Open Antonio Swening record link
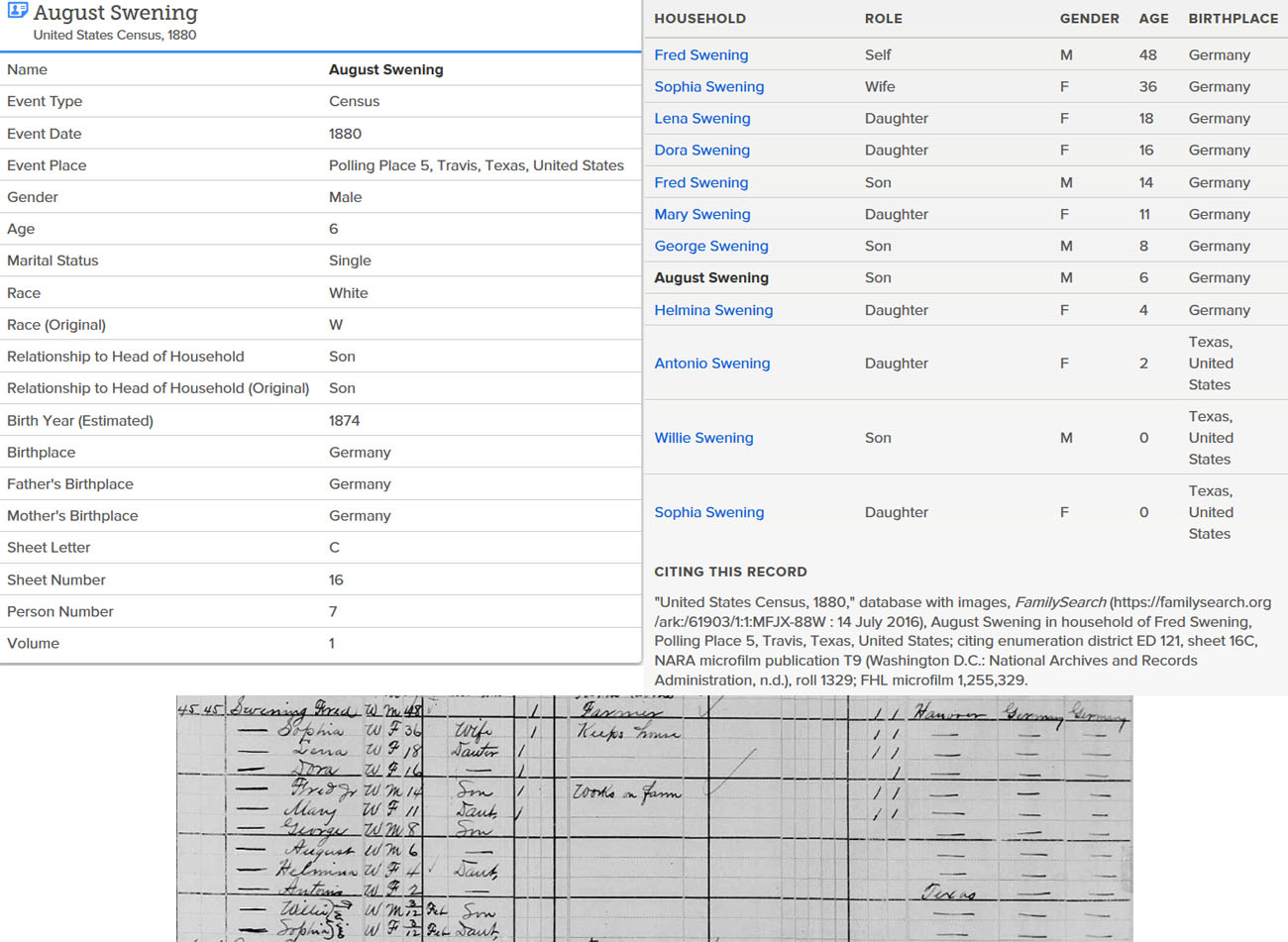 point(712,363)
